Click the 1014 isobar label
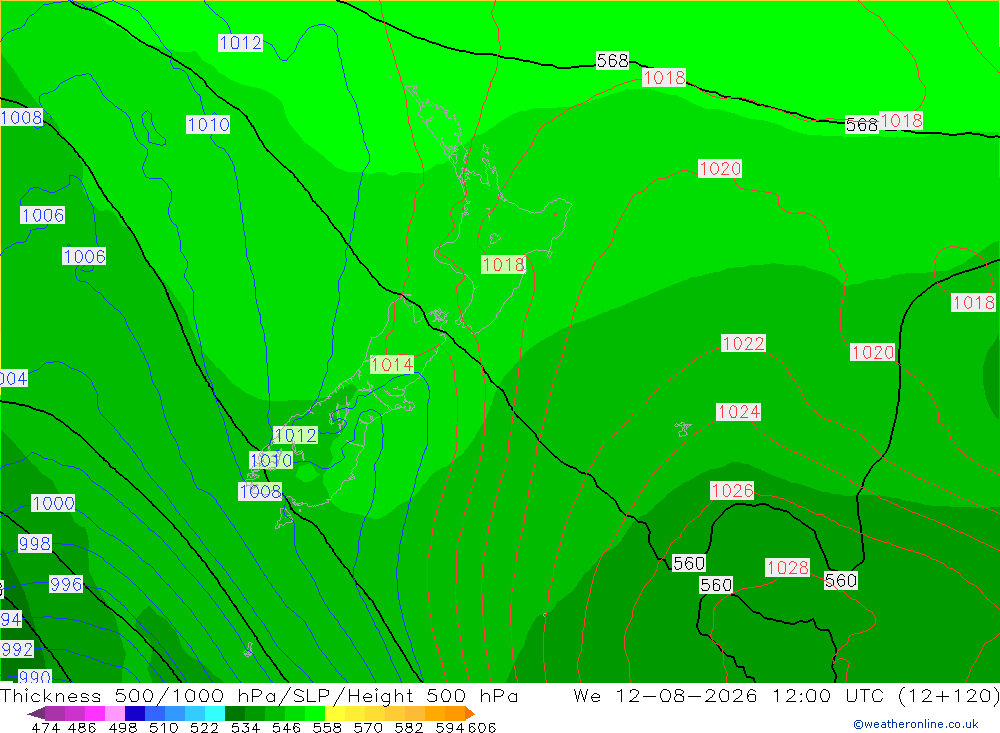 tap(392, 364)
